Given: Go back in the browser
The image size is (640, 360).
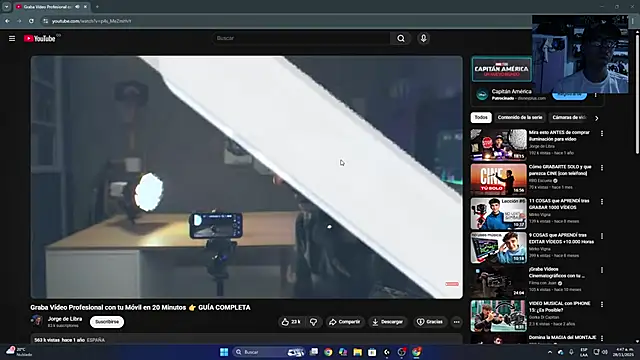Looking at the screenshot, I should point(7,21).
